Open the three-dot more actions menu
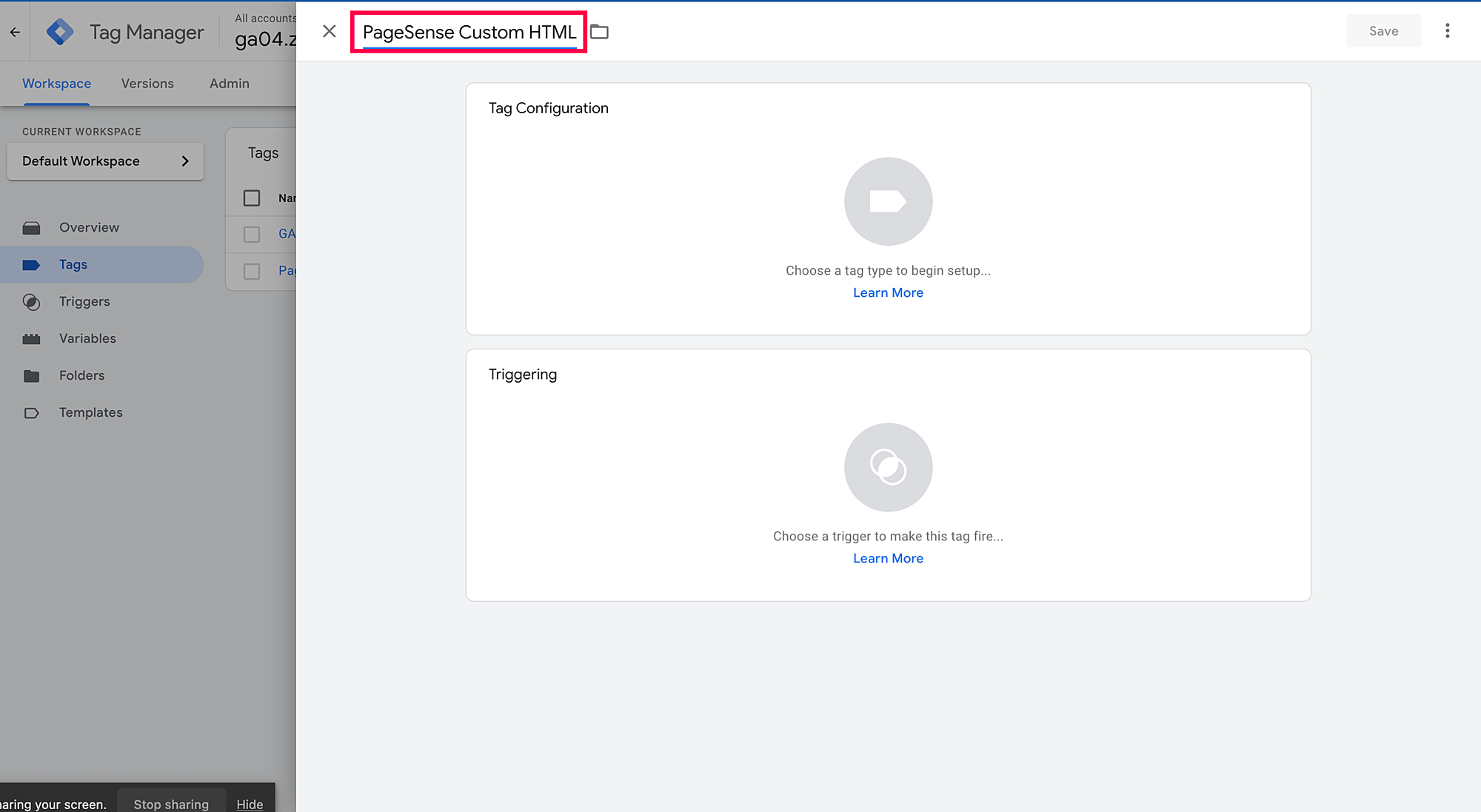This screenshot has width=1481, height=812. click(1447, 31)
